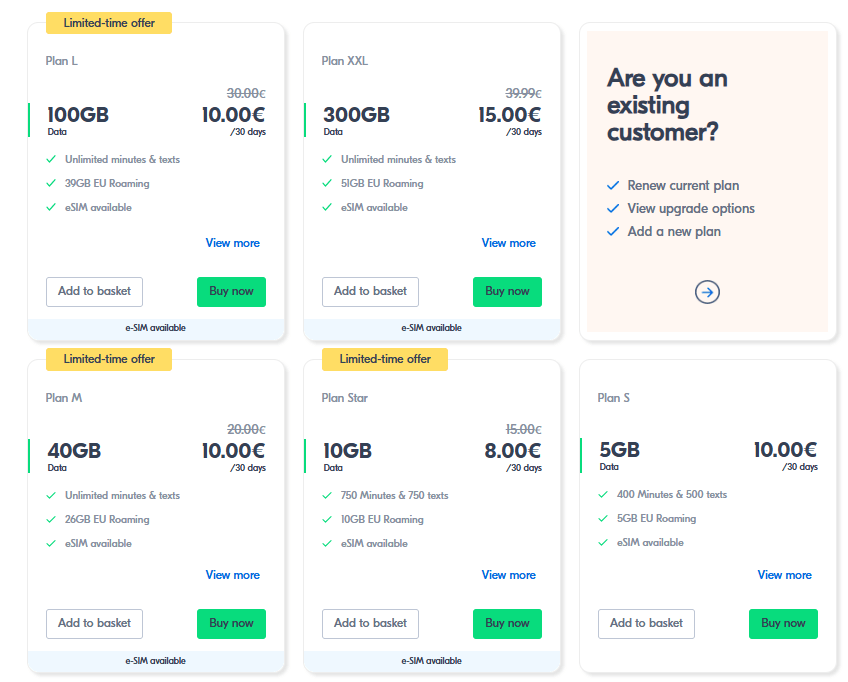
Task: Click the checkmark by 400 Minutes & 500 texts
Action: (x=603, y=494)
